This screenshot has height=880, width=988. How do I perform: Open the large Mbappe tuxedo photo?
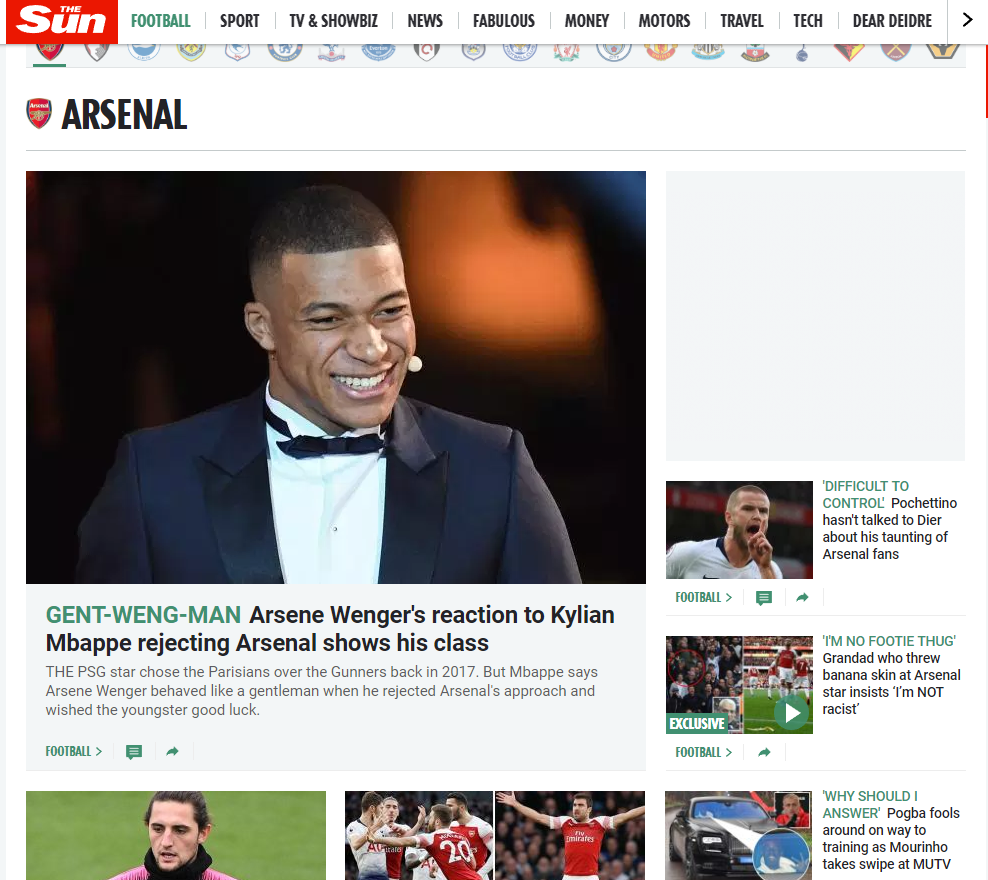click(x=336, y=377)
